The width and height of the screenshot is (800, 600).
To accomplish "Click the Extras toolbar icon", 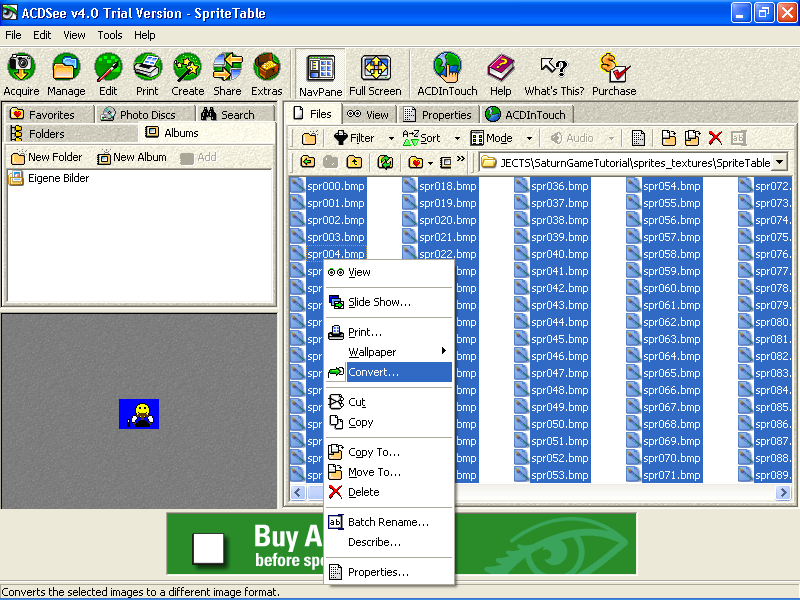I will [266, 75].
